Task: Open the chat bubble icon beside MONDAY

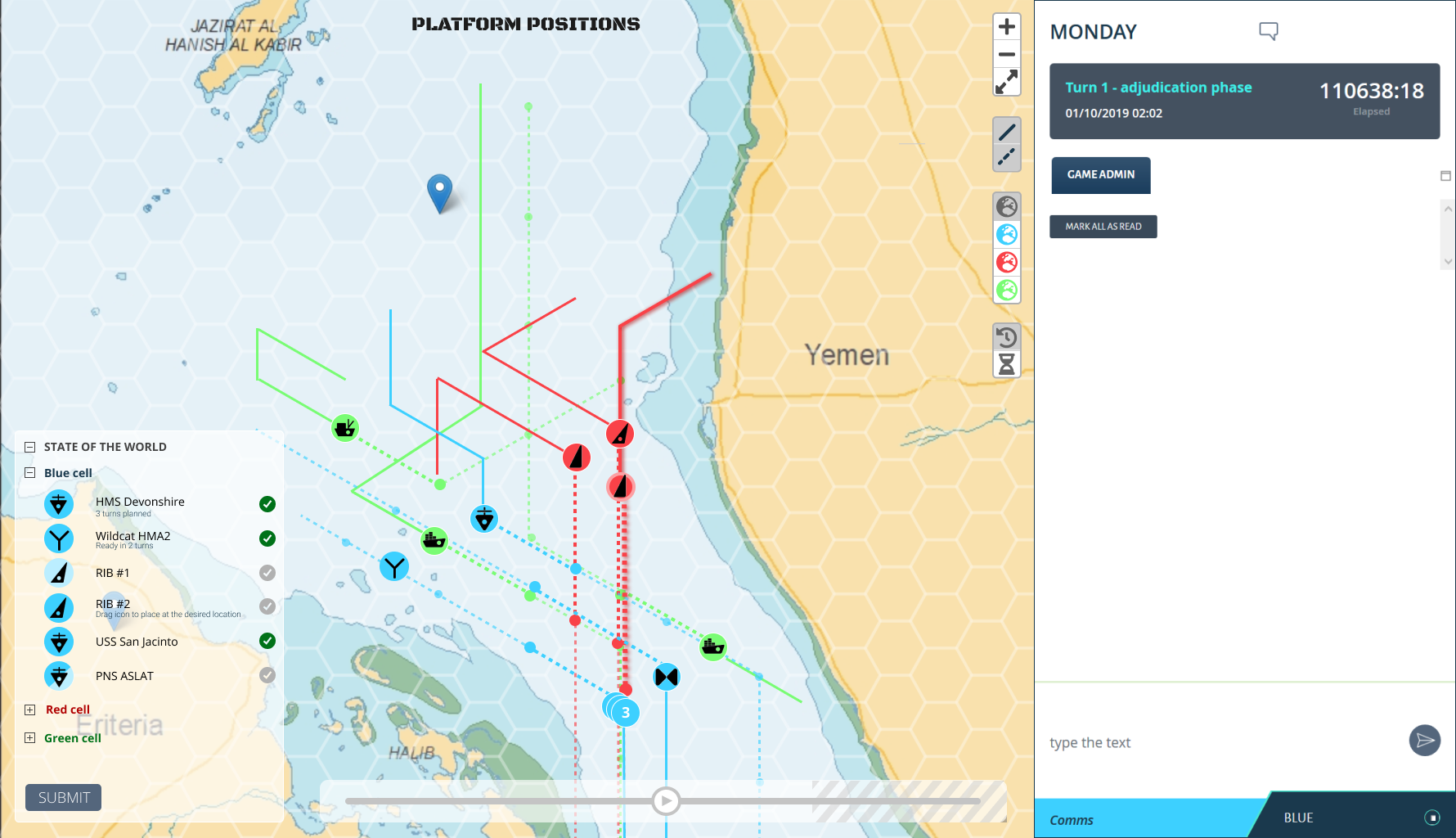Action: [1269, 31]
